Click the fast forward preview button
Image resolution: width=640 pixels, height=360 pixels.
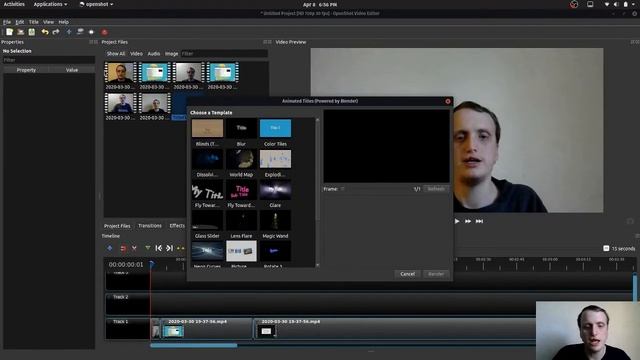tap(468, 221)
